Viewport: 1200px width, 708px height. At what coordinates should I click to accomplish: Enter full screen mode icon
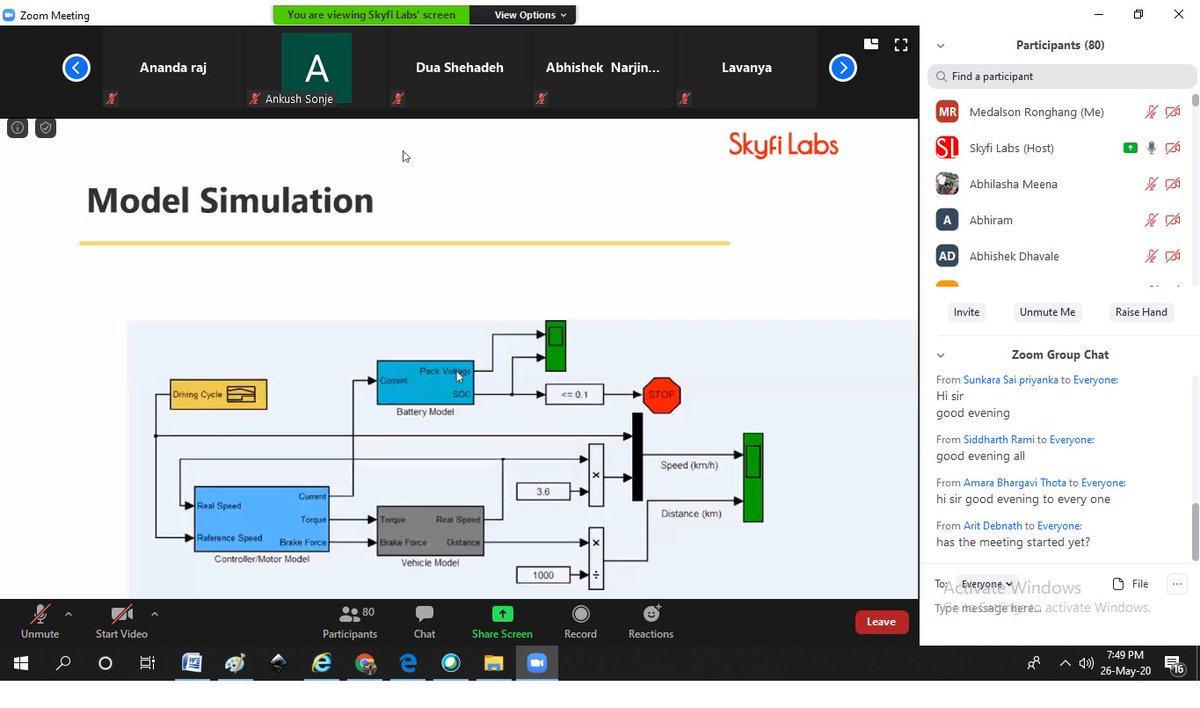pos(901,44)
